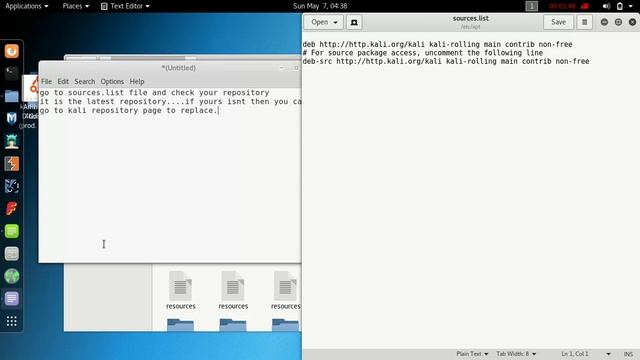Open the Options menu in the Untitled window

[112, 82]
